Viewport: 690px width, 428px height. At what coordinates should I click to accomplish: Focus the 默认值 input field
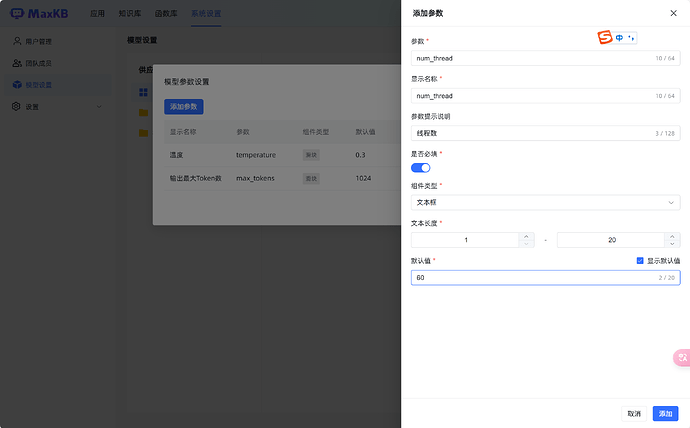click(x=545, y=278)
